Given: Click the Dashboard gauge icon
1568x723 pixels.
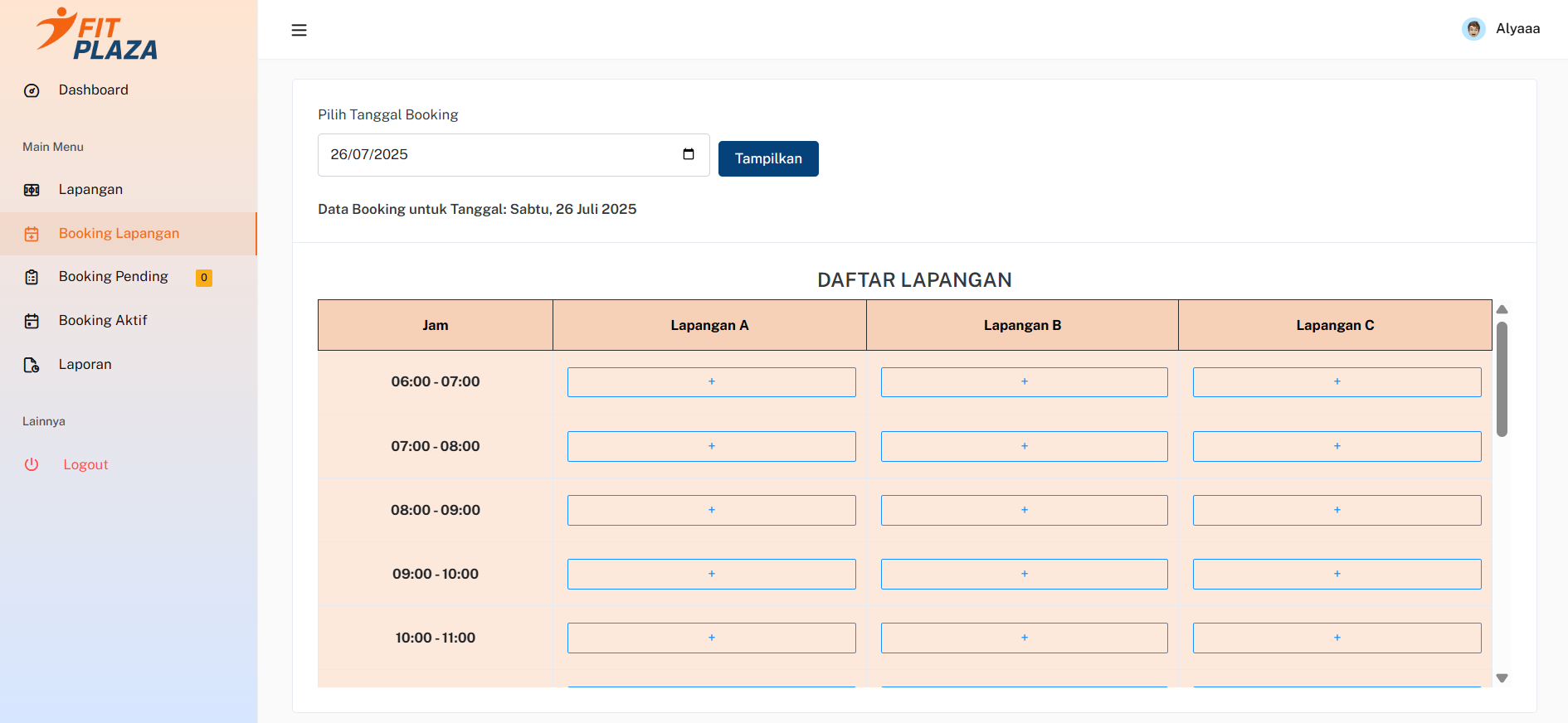Looking at the screenshot, I should pos(32,90).
